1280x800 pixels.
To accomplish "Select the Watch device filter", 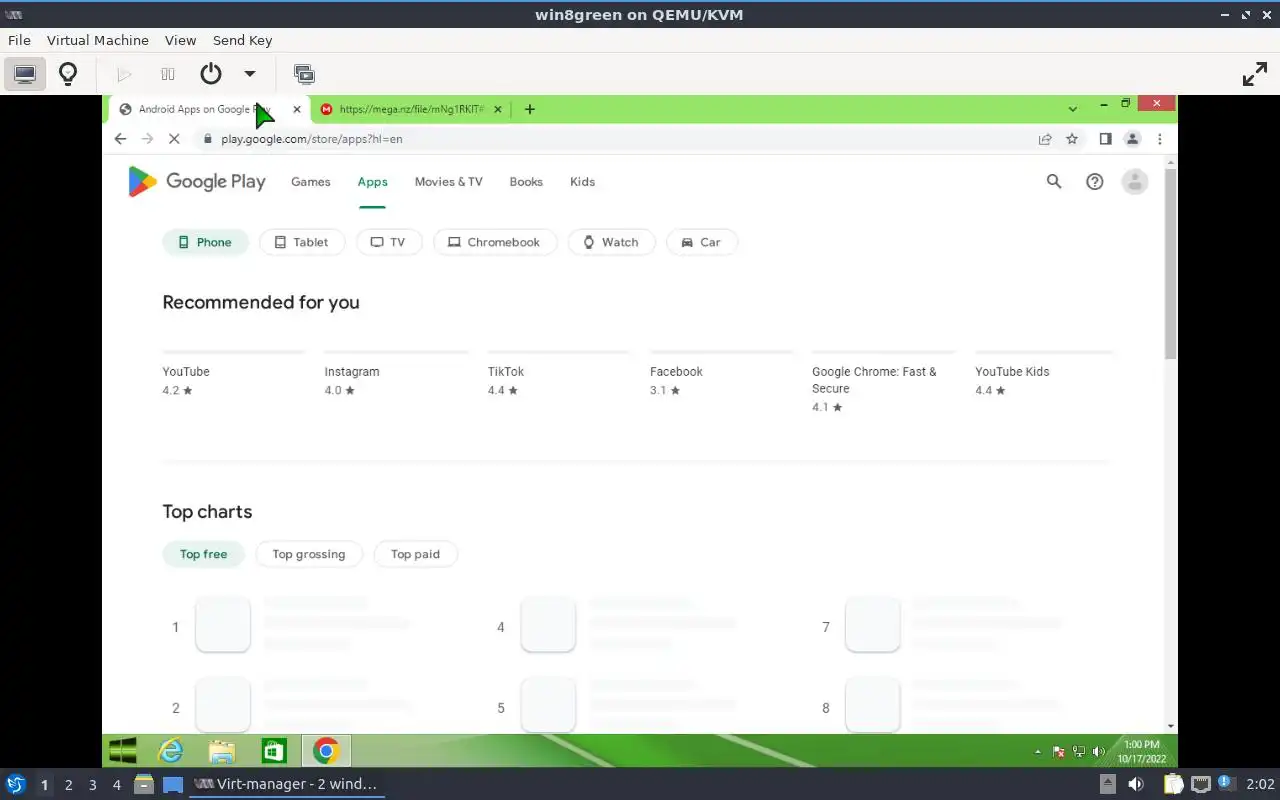I will click(x=611, y=242).
